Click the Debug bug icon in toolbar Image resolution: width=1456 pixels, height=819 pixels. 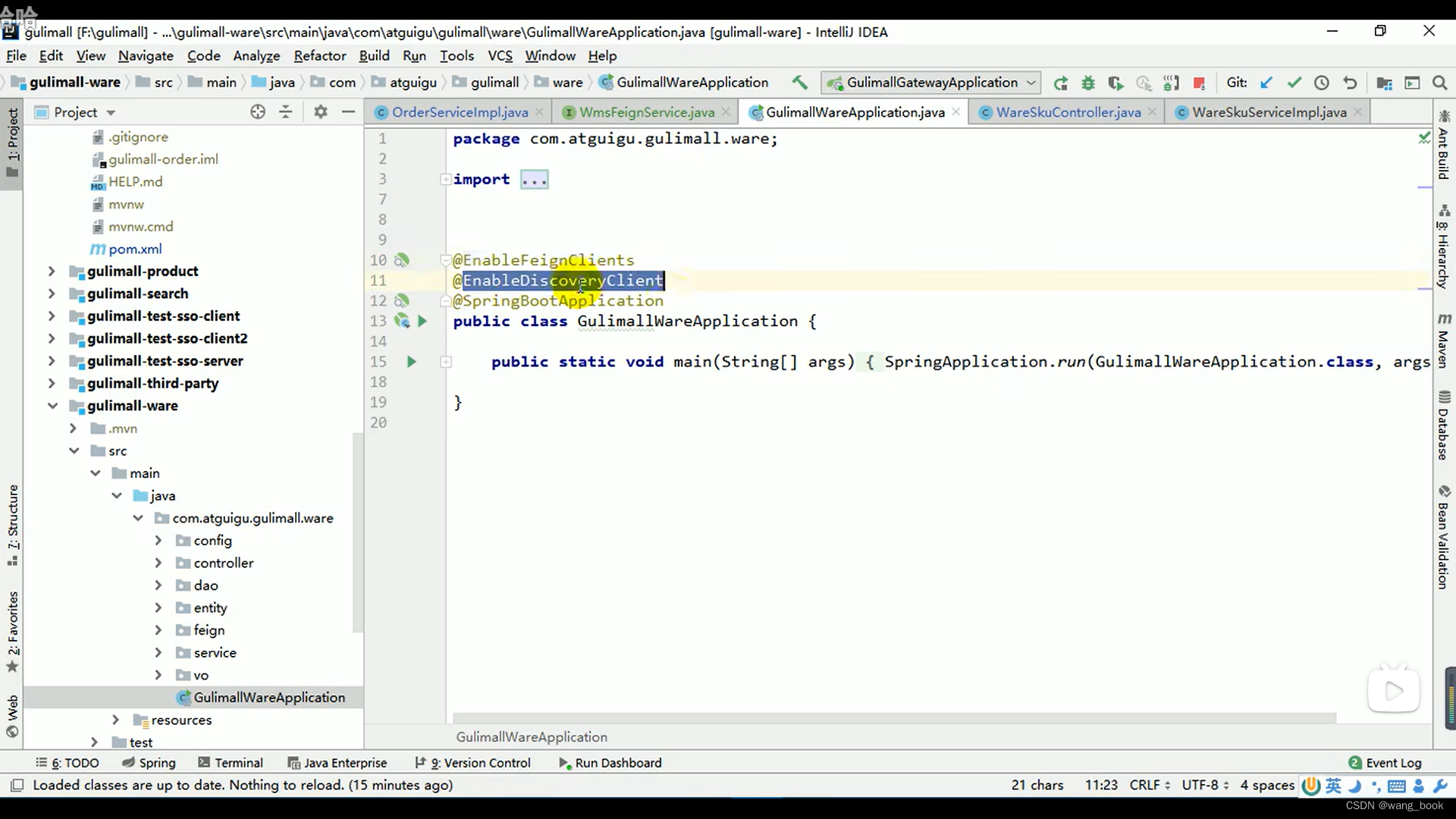1088,83
